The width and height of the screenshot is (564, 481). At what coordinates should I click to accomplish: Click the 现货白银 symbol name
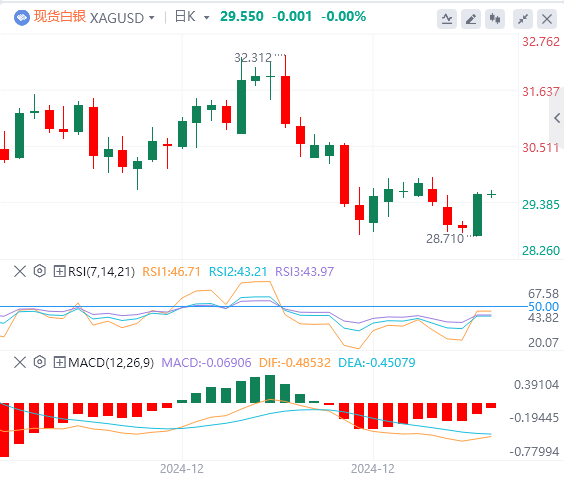coord(60,17)
